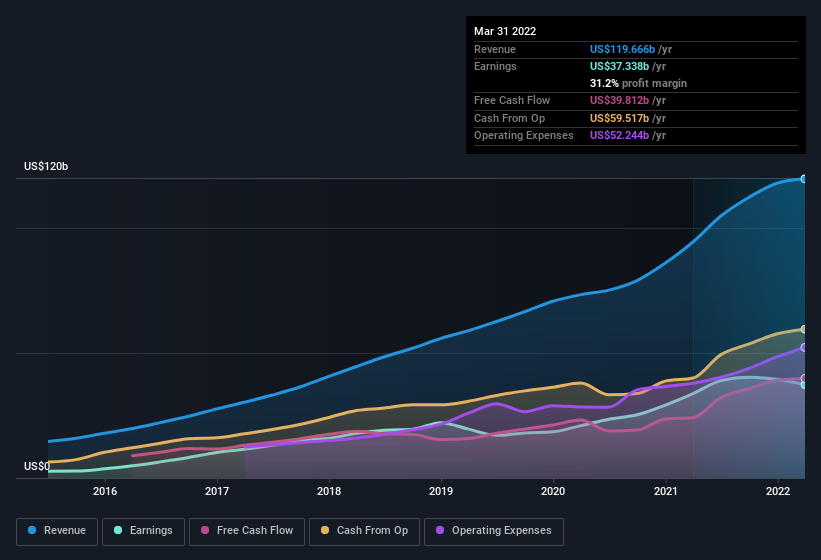This screenshot has height=560, width=821.
Task: Hide the Earnings series via legend
Action: pyautogui.click(x=144, y=531)
